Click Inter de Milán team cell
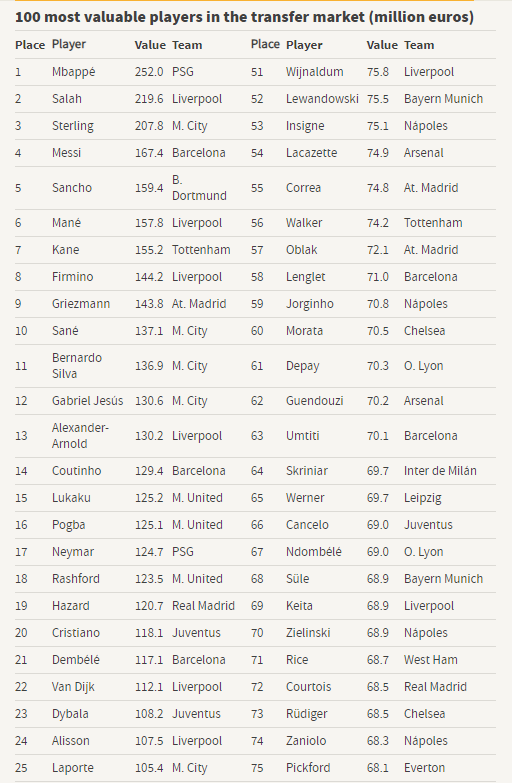This screenshot has width=515, height=783. pyautogui.click(x=440, y=471)
